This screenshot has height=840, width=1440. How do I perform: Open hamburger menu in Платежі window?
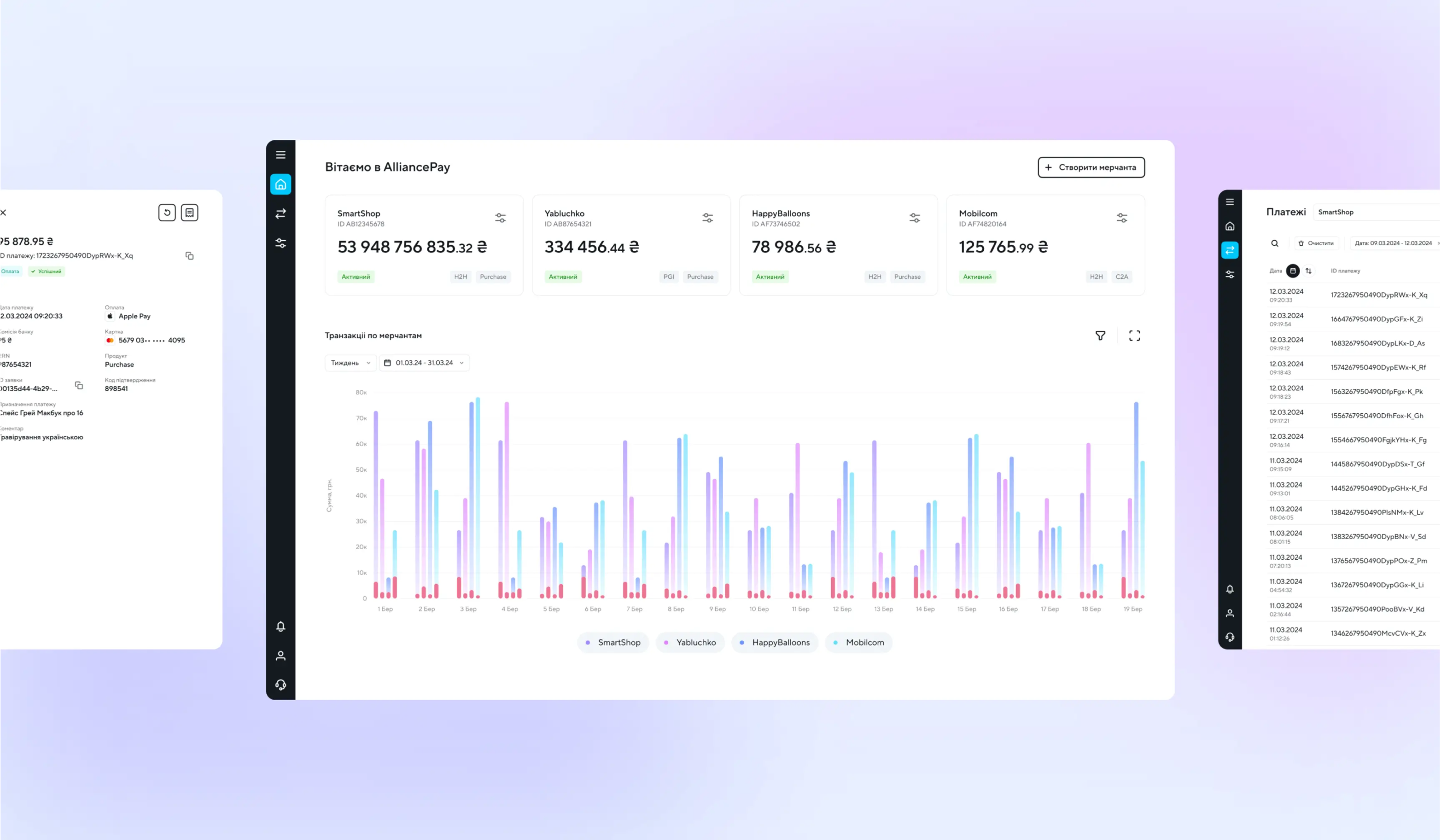1230,202
